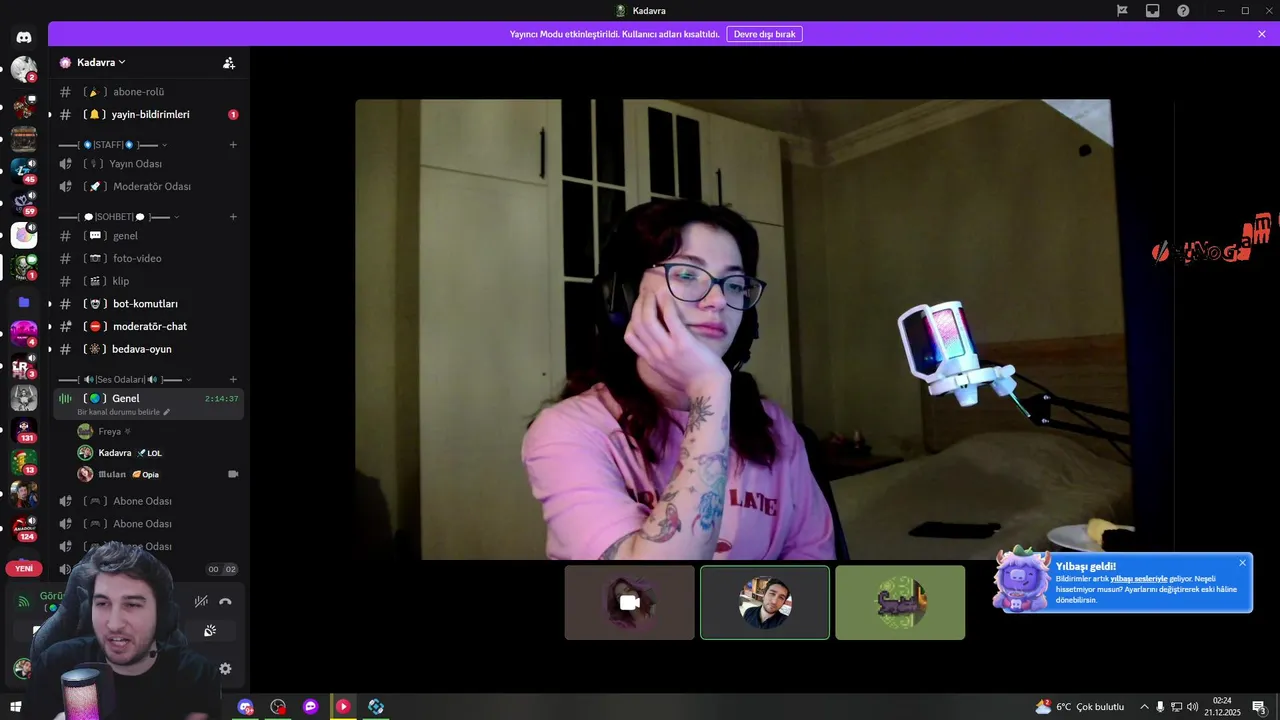Open the bedava-oyun channel
The image size is (1280, 720).
point(148,349)
